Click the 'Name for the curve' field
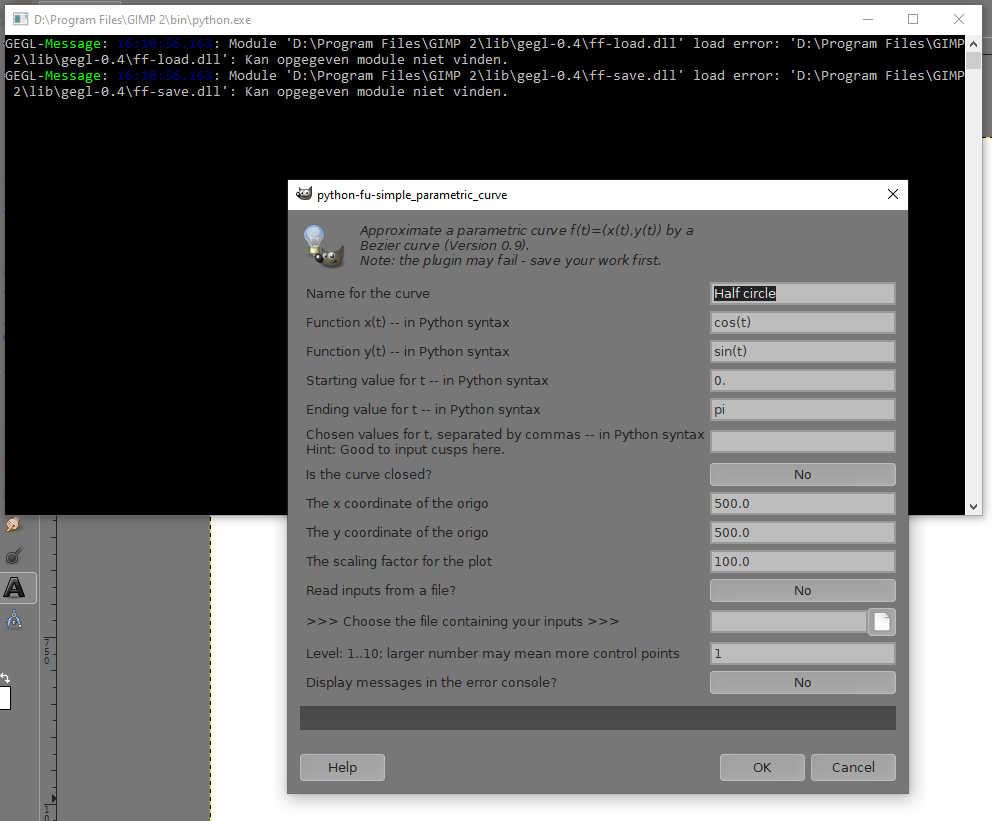 point(802,293)
